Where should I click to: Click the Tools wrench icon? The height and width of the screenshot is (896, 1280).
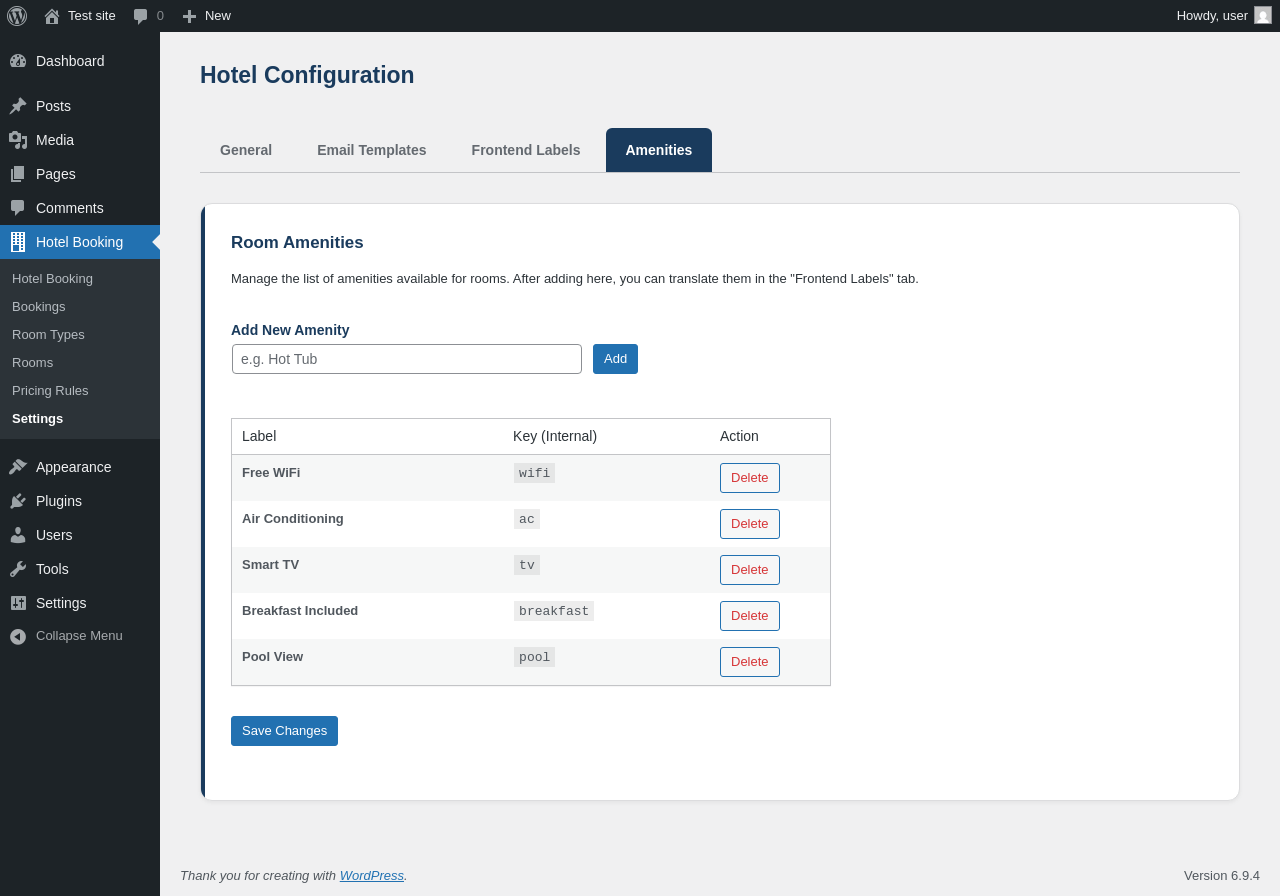tap(18, 569)
